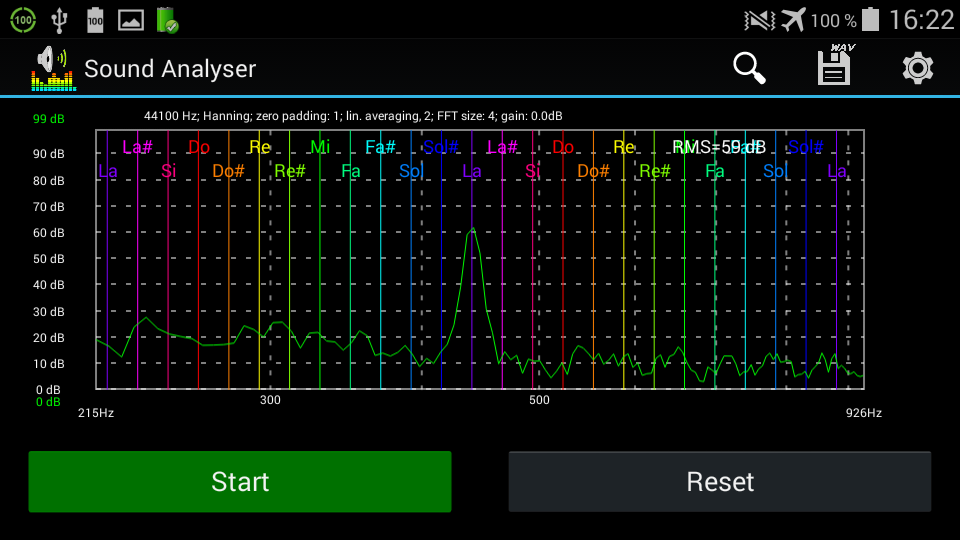Screen dimensions: 960x540
Task: Tap the 926Hz upper frequency label
Action: click(x=863, y=413)
